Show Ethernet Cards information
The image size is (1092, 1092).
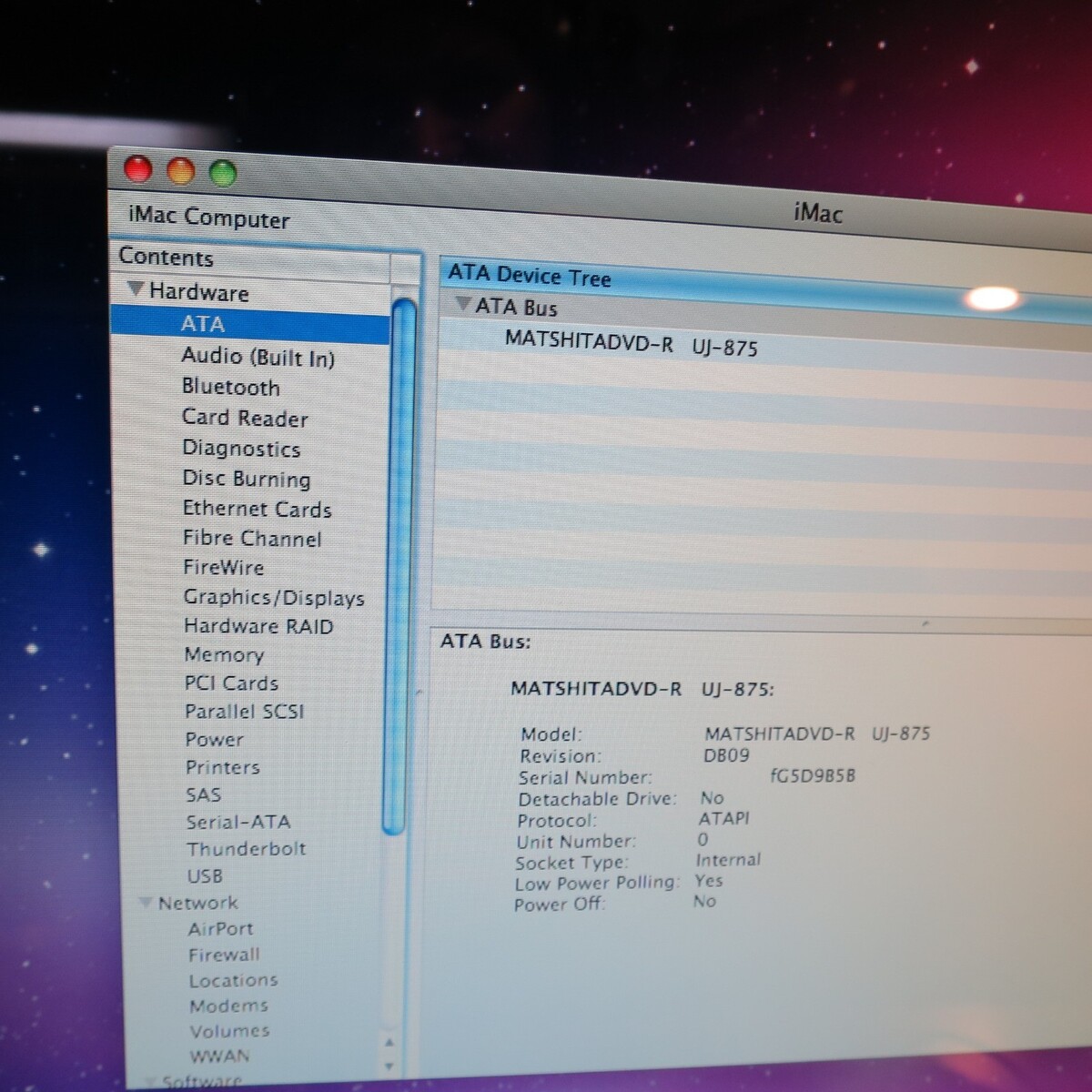click(257, 509)
